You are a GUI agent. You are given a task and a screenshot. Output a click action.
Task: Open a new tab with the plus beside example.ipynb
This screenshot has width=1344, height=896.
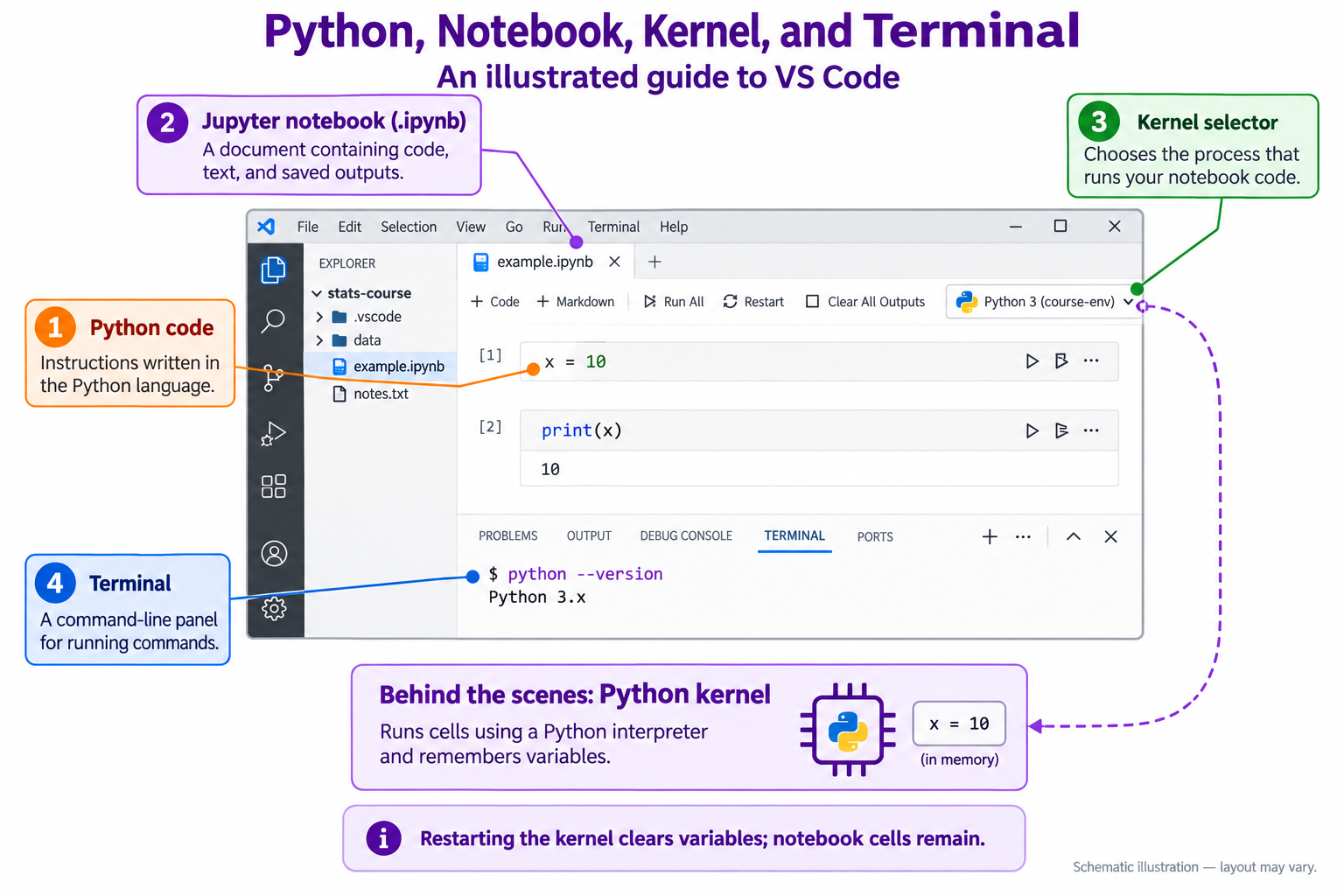[x=654, y=262]
